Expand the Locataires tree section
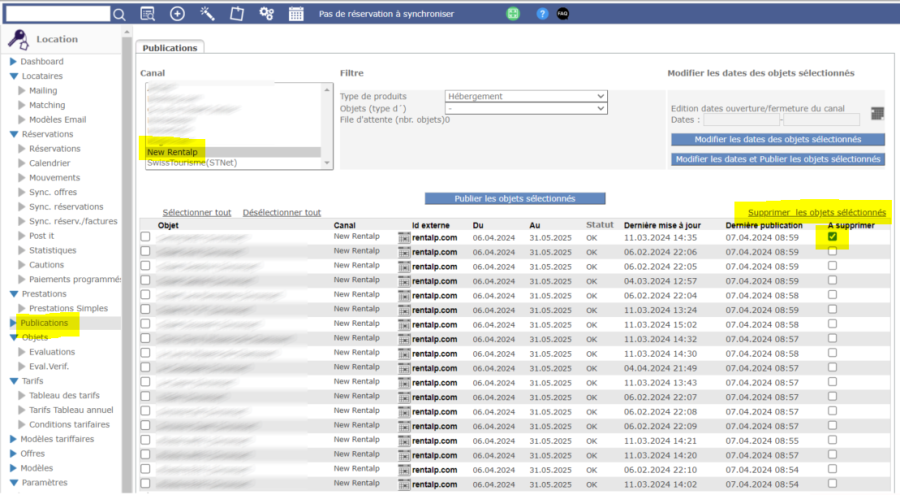 14,76
